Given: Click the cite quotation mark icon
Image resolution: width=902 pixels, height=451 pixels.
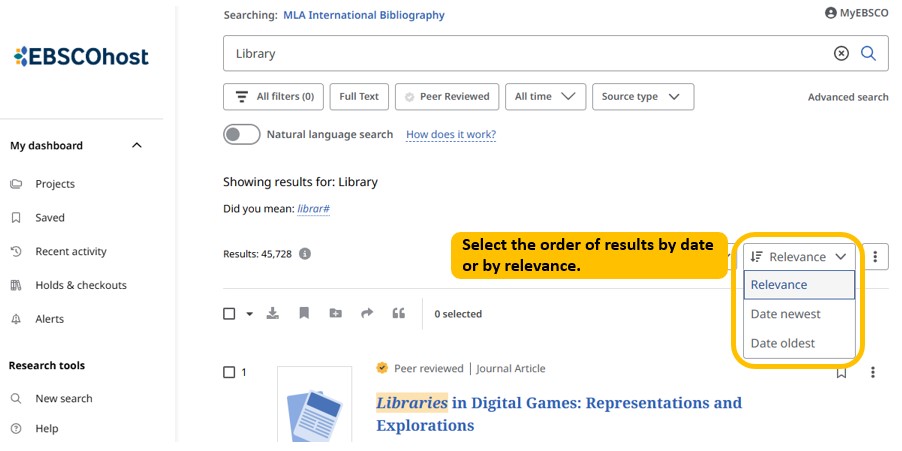Looking at the screenshot, I should pyautogui.click(x=399, y=314).
